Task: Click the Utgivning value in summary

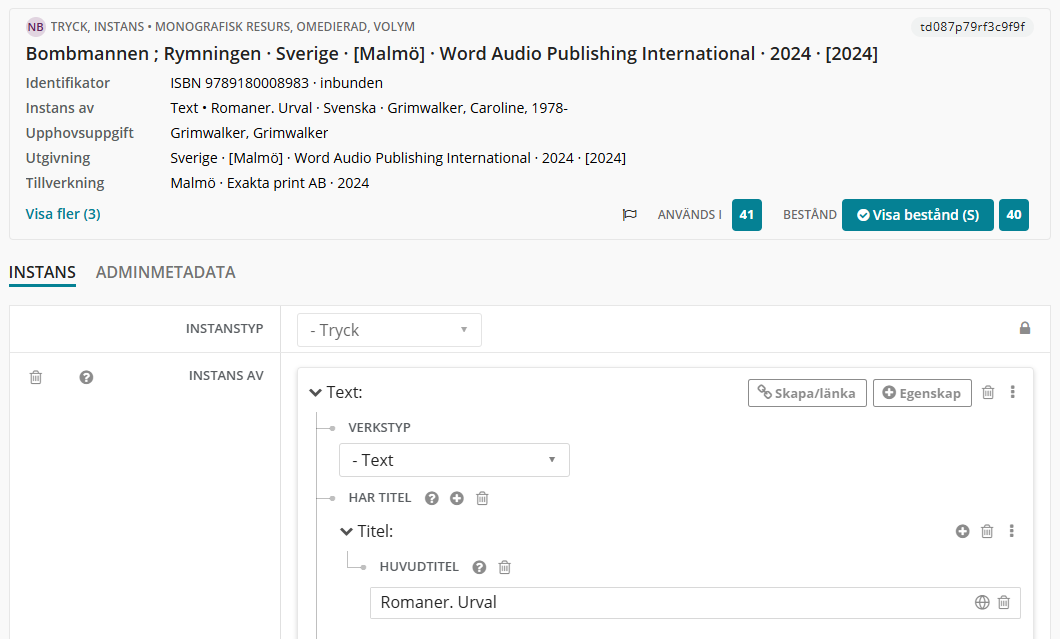Action: [398, 158]
